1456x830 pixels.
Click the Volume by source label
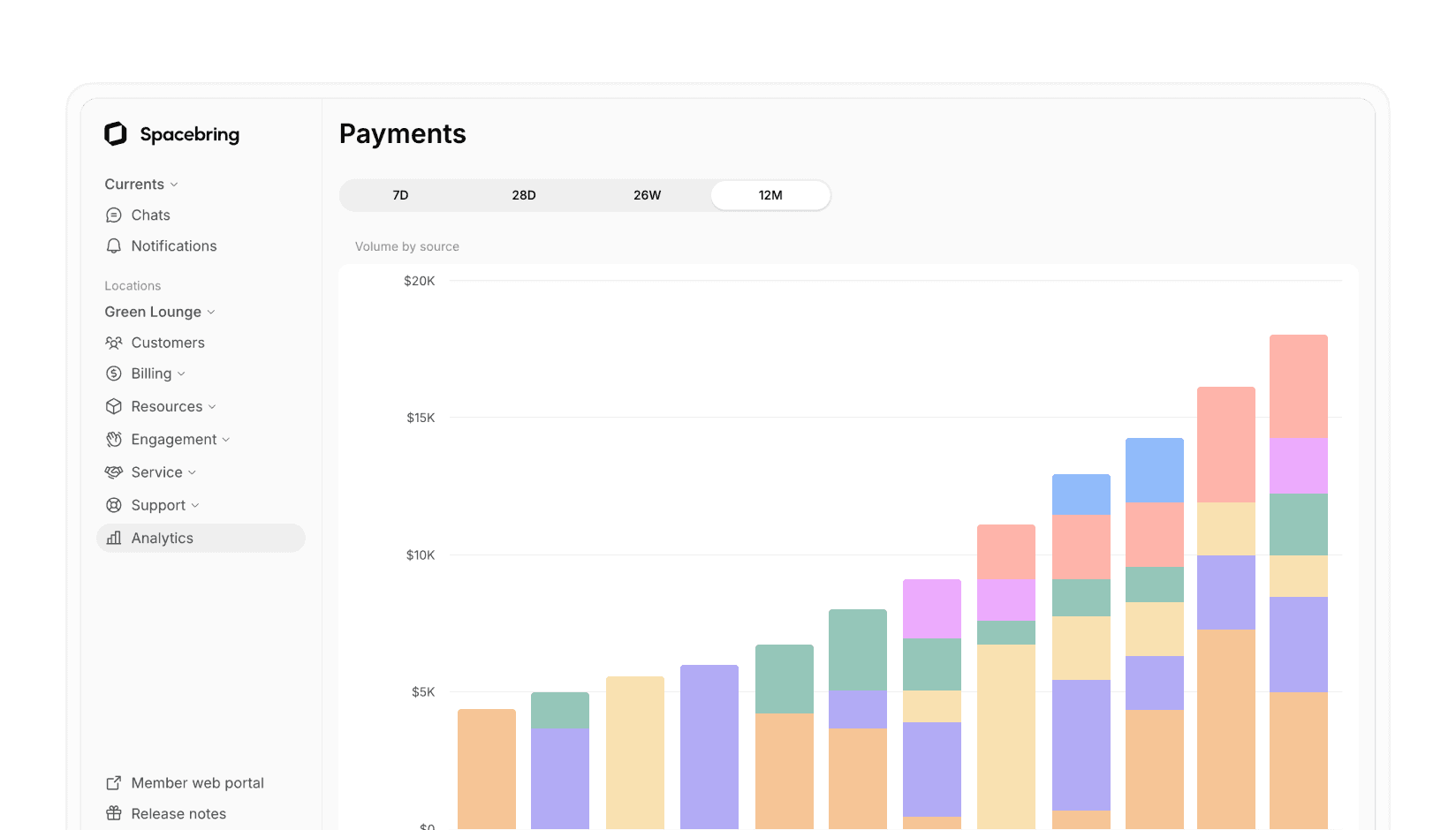click(x=406, y=246)
